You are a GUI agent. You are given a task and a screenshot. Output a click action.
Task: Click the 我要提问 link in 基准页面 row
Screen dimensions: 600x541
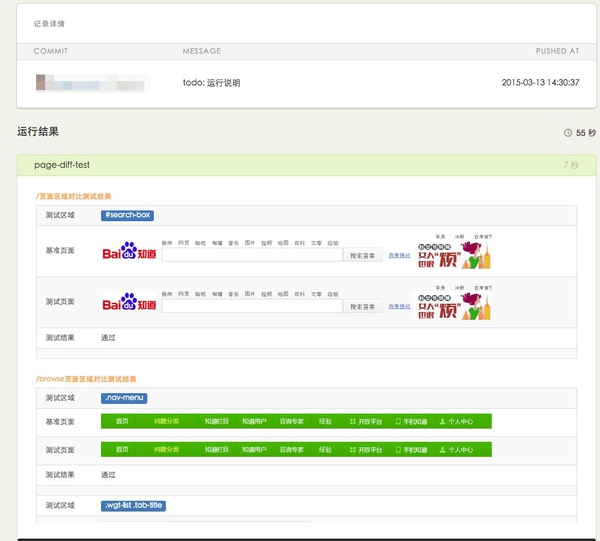pyautogui.click(x=399, y=255)
